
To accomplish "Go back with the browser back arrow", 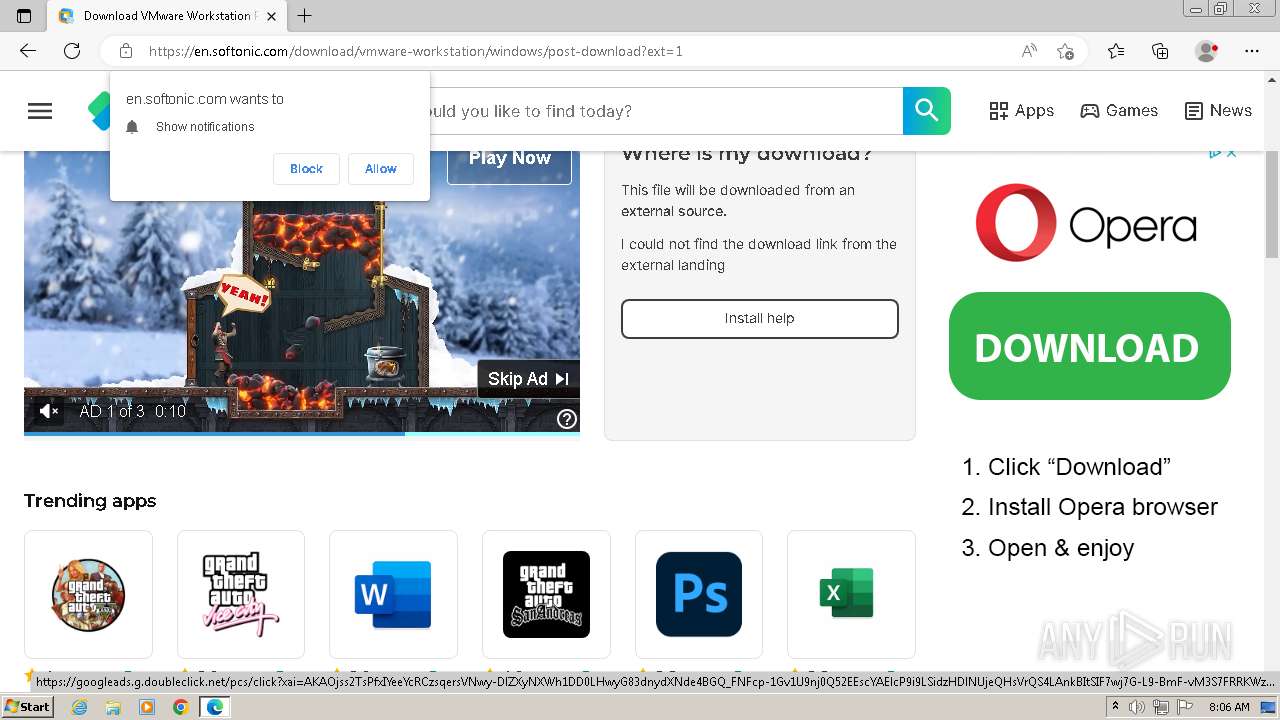I will pyautogui.click(x=28, y=51).
